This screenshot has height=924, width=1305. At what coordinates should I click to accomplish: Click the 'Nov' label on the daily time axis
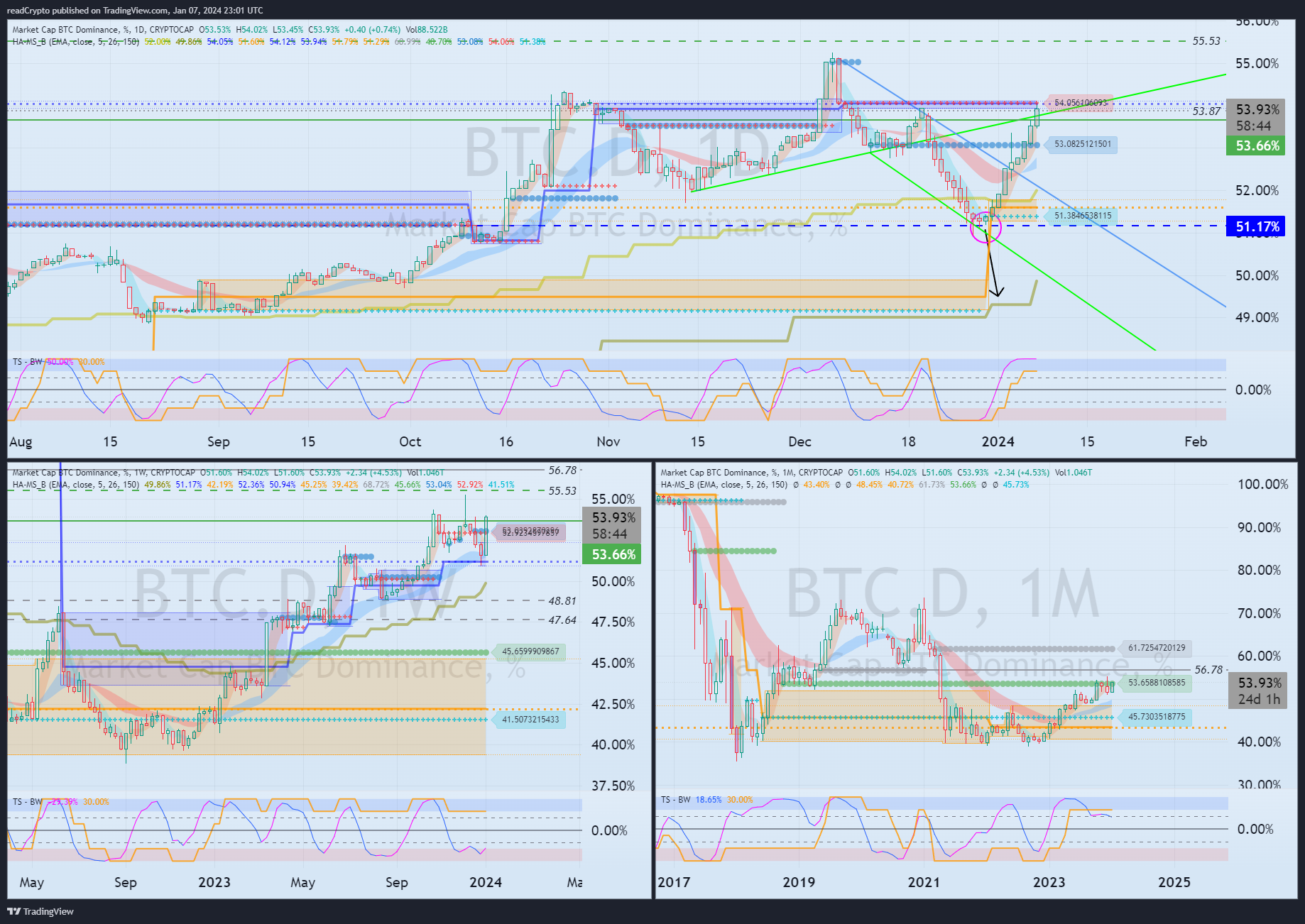608,442
